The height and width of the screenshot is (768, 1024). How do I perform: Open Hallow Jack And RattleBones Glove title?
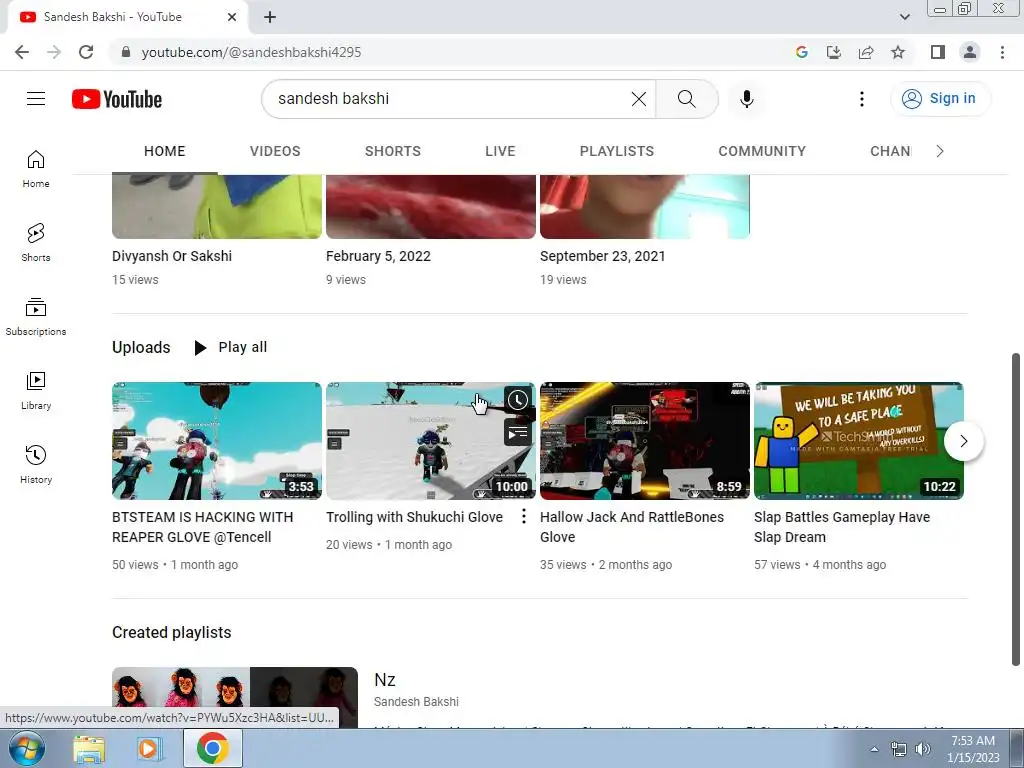point(632,527)
